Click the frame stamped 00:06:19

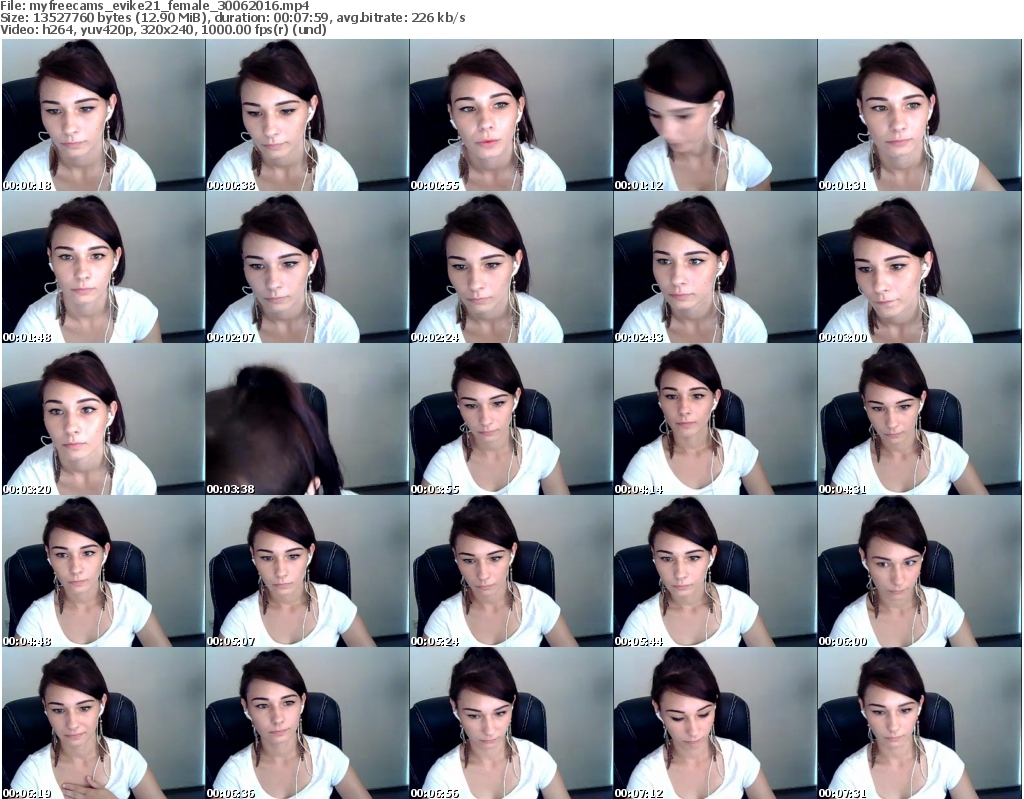(103, 723)
